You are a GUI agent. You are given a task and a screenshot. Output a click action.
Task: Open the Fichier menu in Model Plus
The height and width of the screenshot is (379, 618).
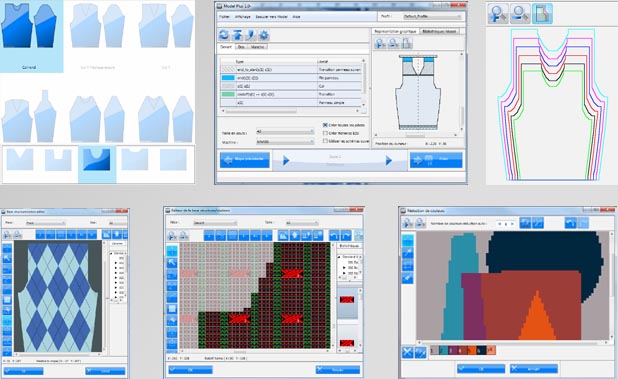pyautogui.click(x=224, y=17)
